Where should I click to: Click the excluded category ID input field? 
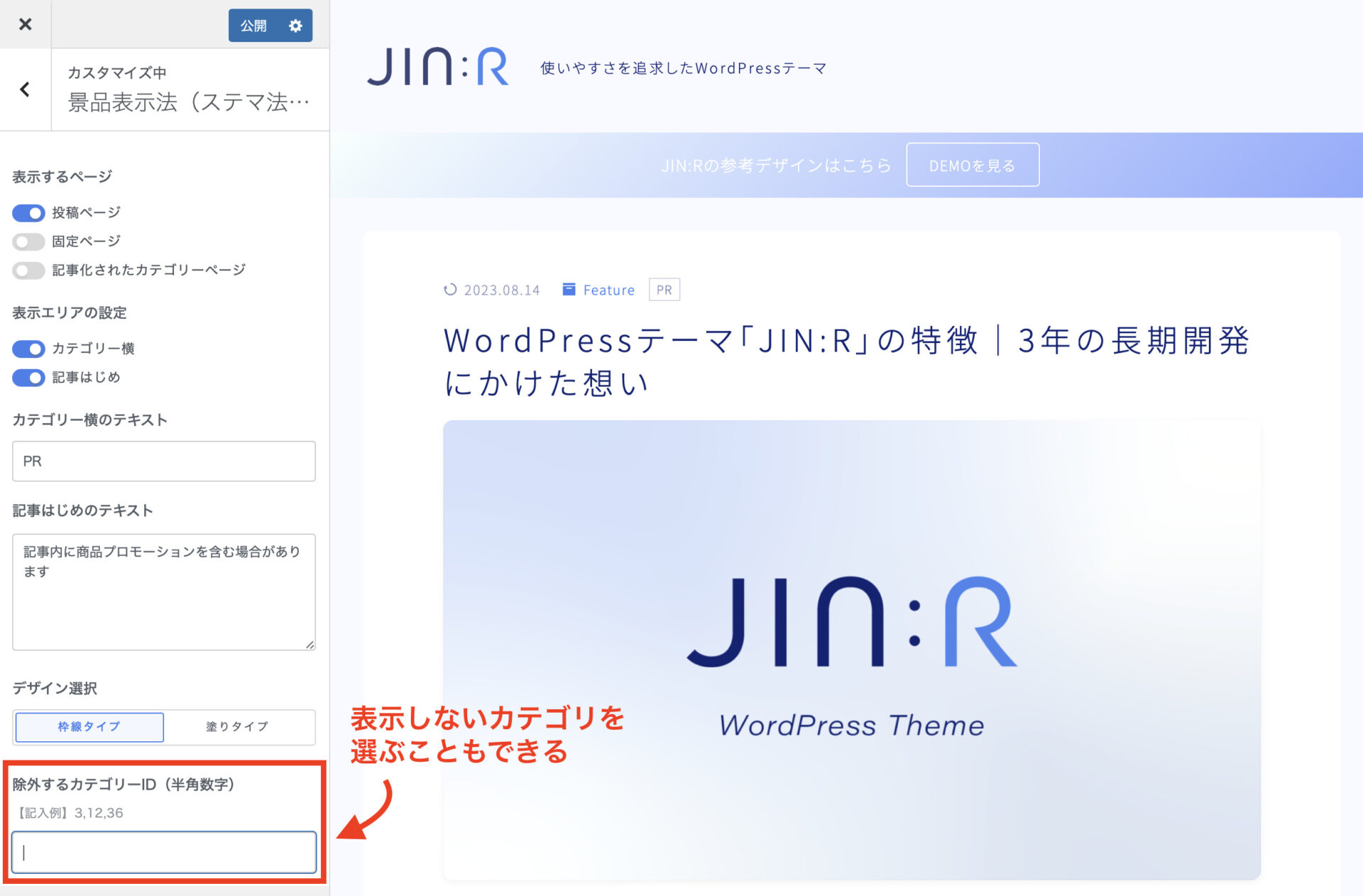pos(163,852)
